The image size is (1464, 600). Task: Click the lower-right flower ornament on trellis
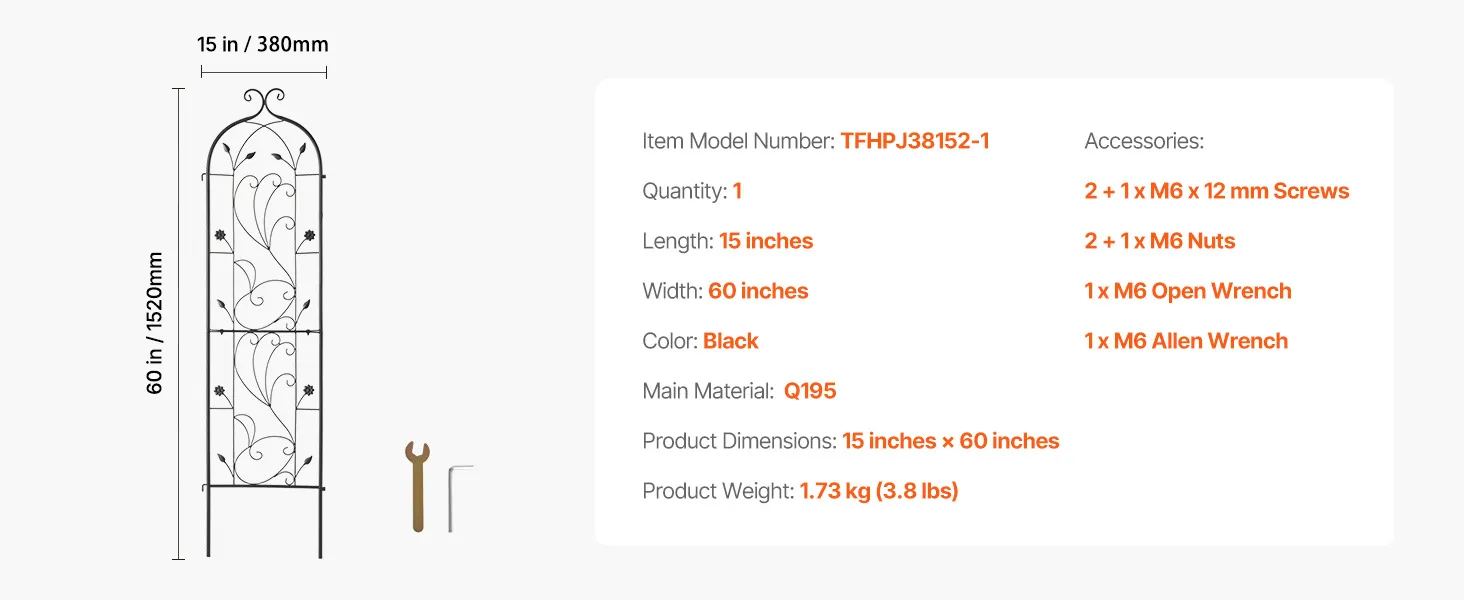308,390
